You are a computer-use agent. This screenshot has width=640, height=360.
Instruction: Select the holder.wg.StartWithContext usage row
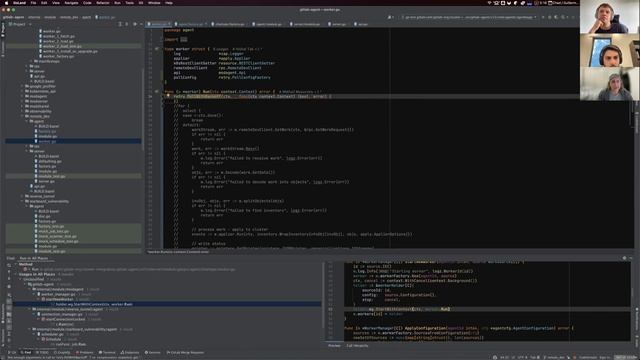pos(167,304)
